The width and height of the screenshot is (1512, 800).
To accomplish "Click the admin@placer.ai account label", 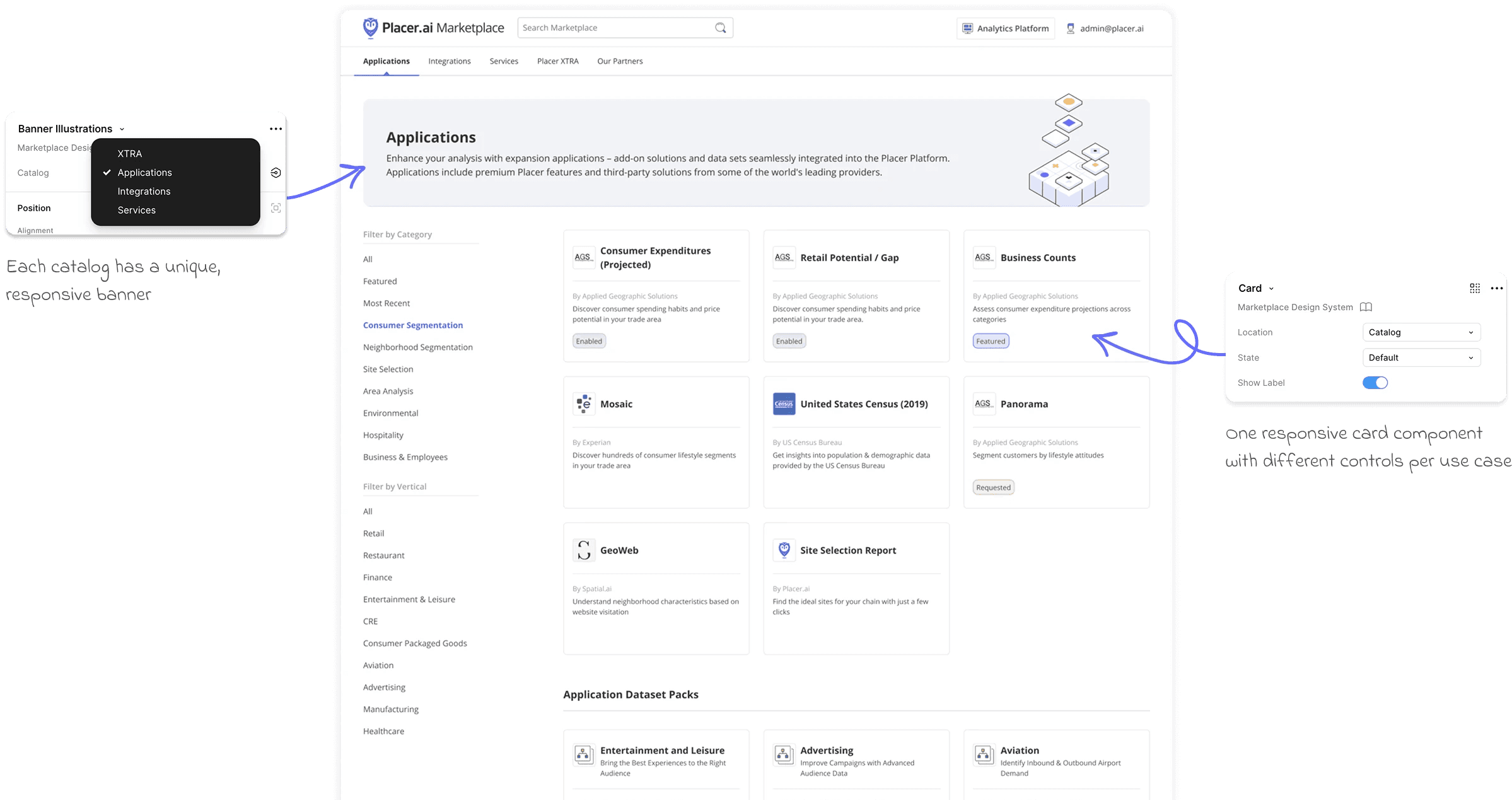I will [x=1110, y=28].
